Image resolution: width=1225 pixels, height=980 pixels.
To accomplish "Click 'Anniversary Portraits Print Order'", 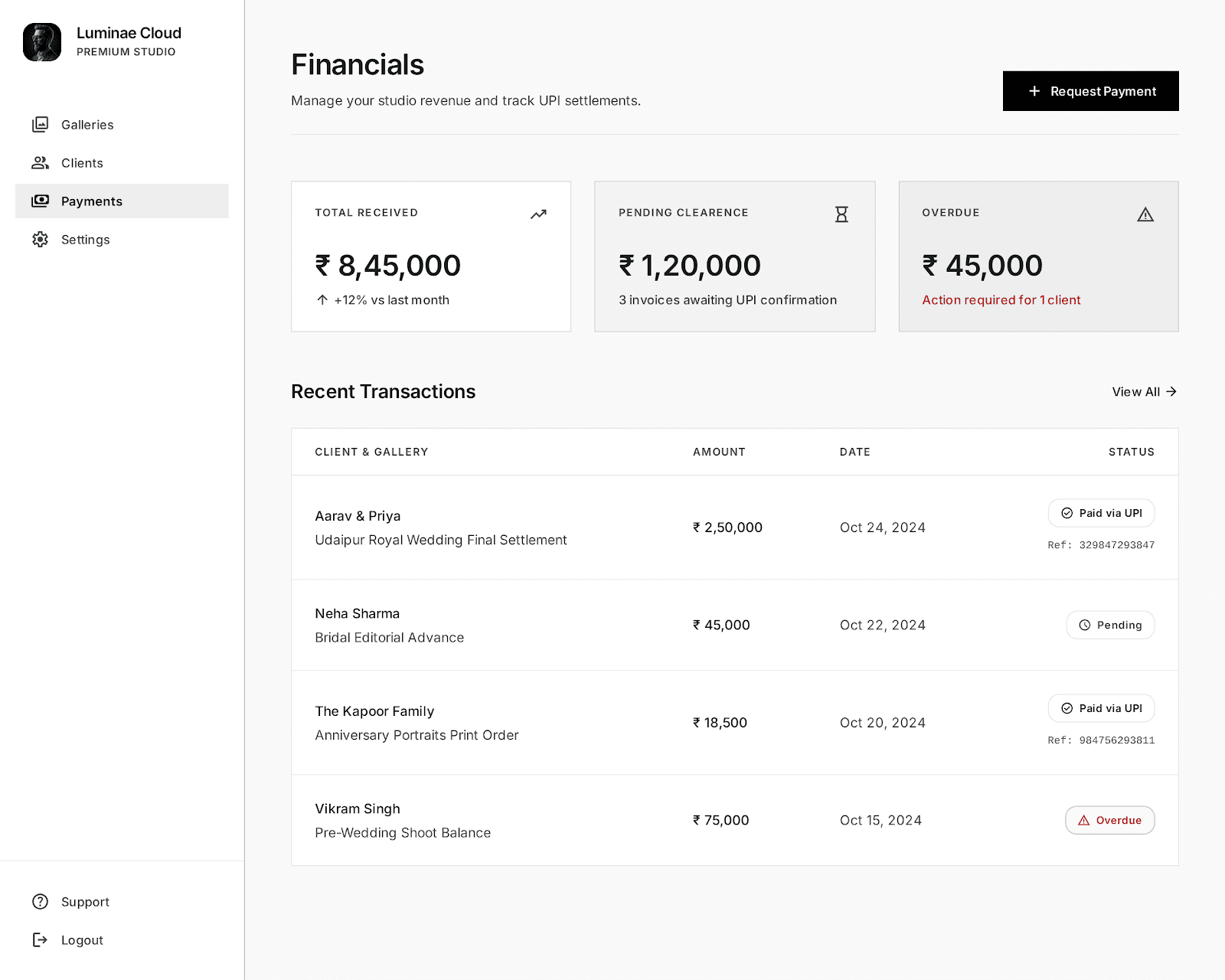I will click(416, 735).
